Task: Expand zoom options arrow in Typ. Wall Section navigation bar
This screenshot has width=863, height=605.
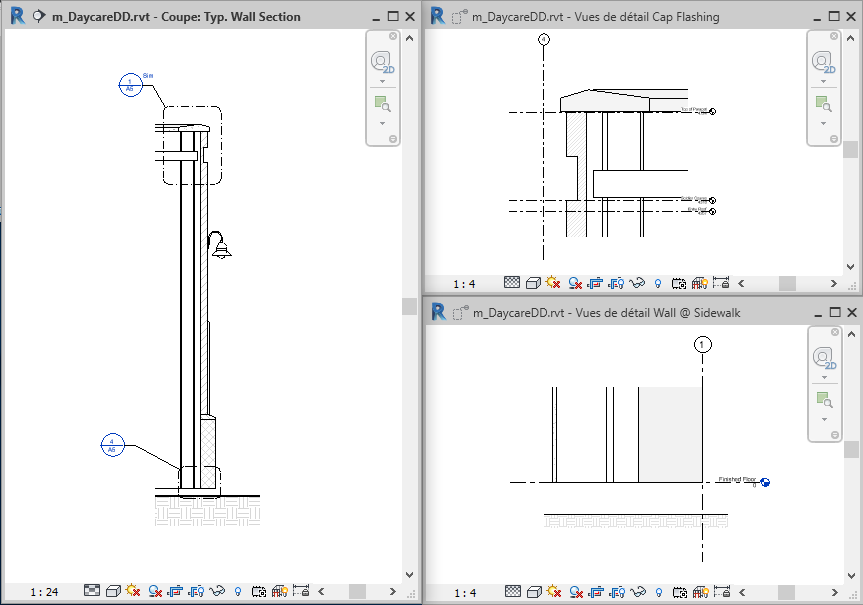Action: coord(383,123)
